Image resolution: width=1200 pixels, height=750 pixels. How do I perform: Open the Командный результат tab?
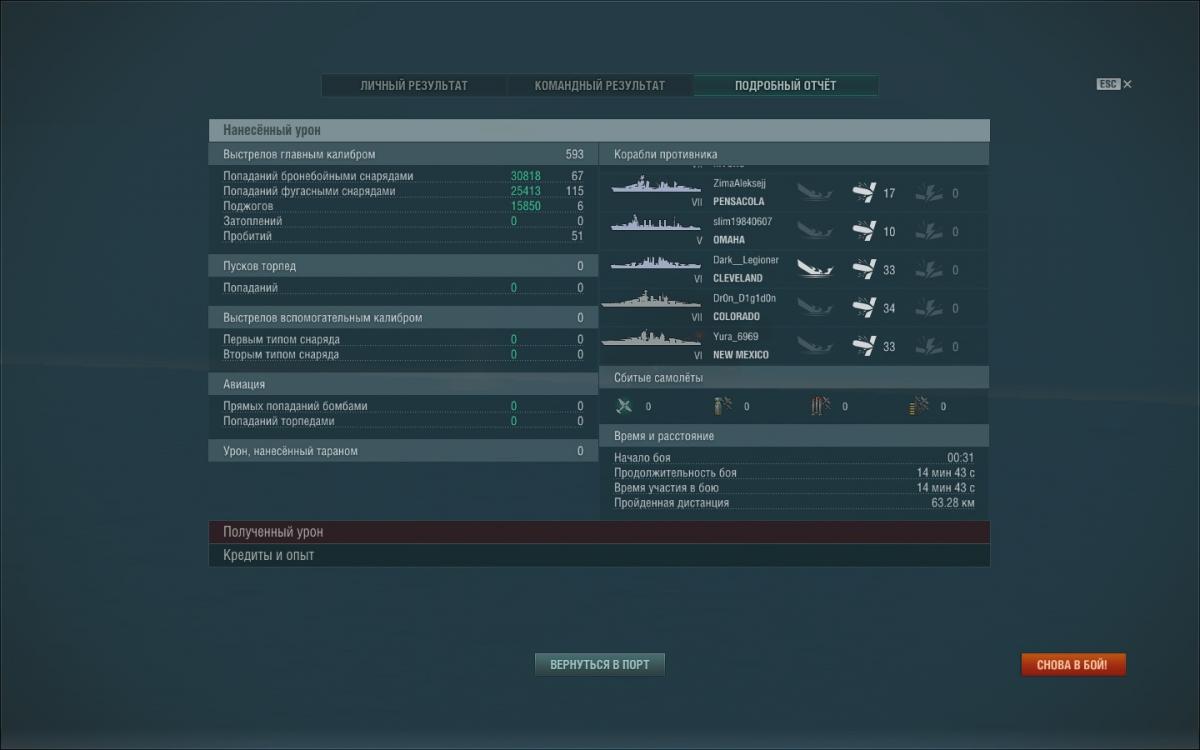[600, 86]
